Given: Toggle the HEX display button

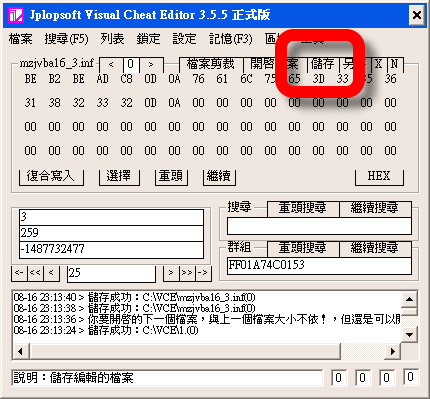Looking at the screenshot, I should (379, 176).
